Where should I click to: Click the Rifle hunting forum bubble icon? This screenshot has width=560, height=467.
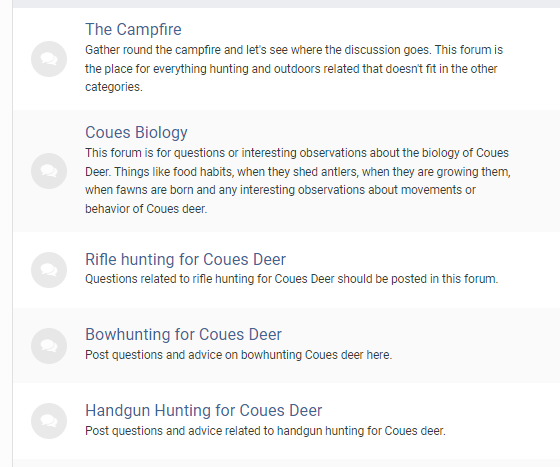coord(49,270)
